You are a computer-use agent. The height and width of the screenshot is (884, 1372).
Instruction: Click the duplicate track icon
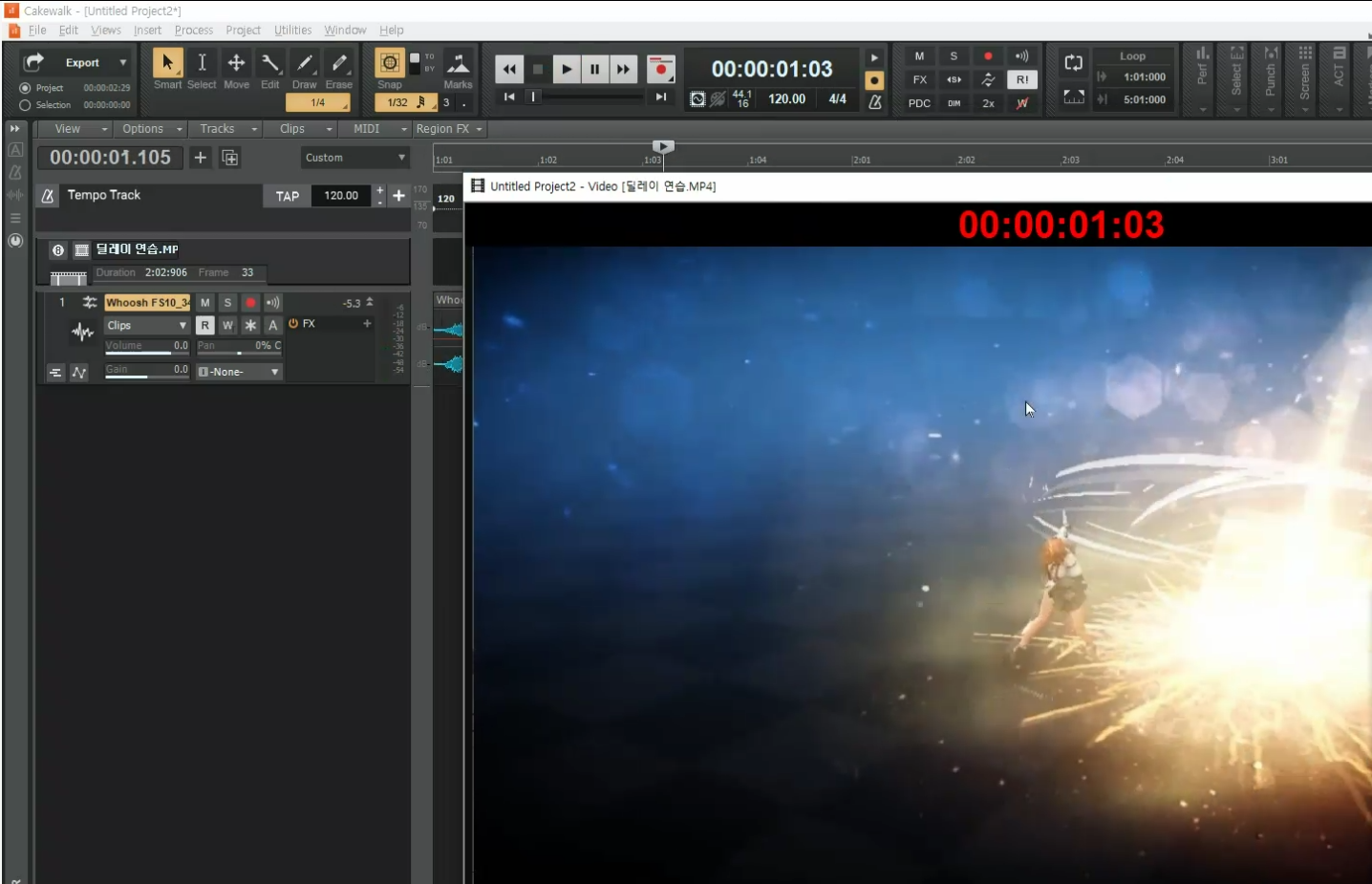(230, 158)
